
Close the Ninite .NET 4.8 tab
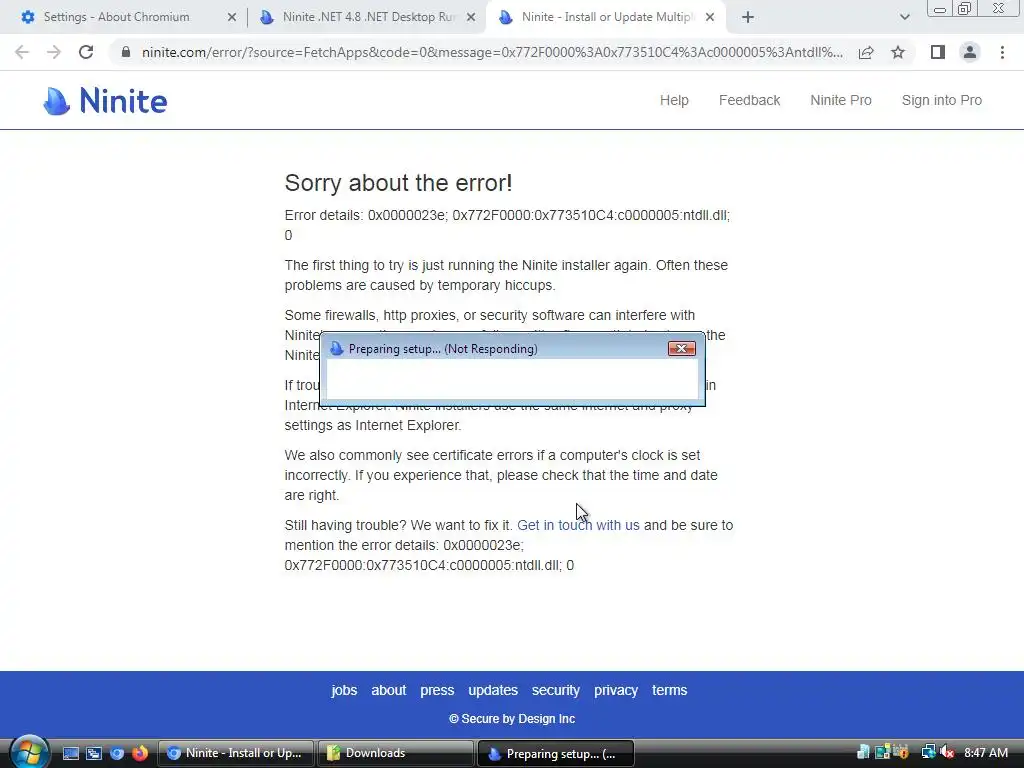click(471, 18)
